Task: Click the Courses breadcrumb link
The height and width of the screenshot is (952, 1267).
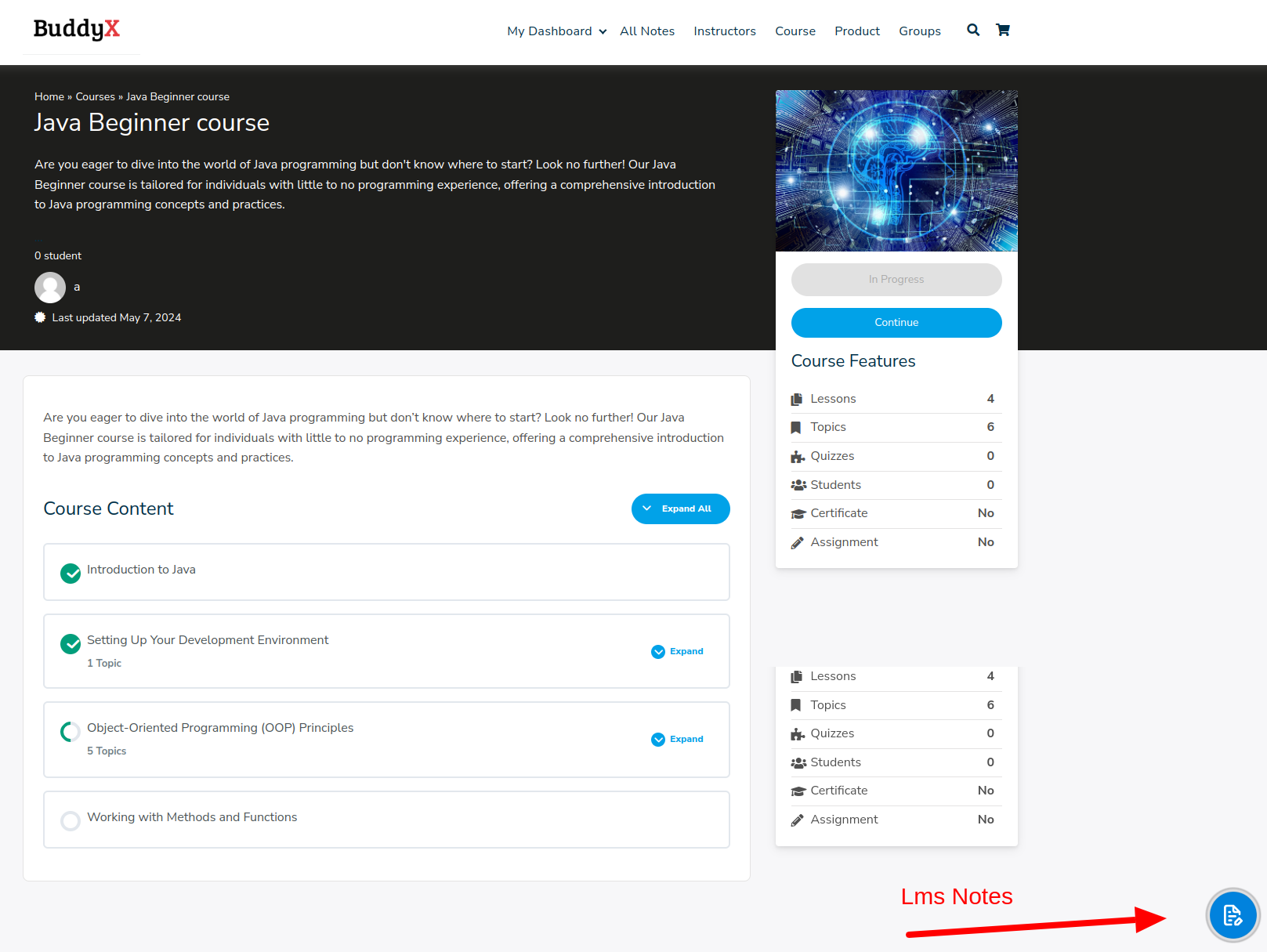Action: pos(95,97)
